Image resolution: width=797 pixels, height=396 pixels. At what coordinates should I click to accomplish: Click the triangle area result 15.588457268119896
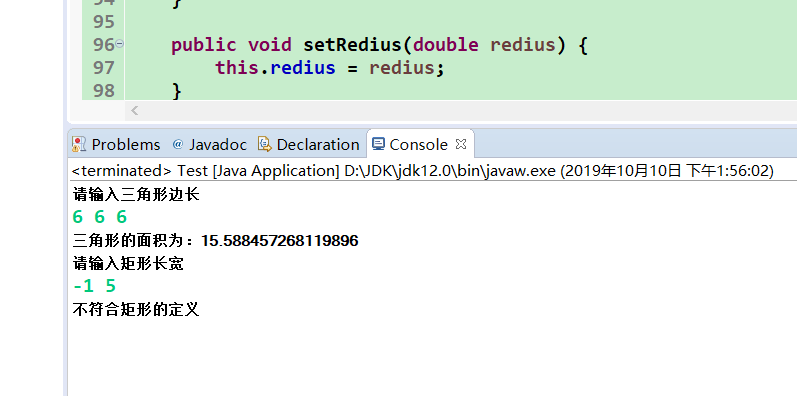[x=280, y=240]
